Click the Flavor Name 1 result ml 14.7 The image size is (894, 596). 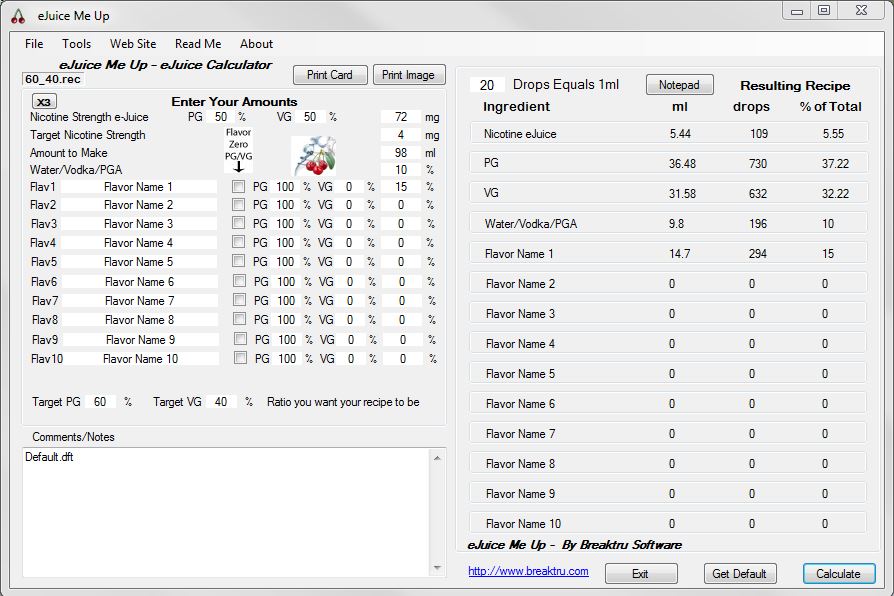coord(680,254)
